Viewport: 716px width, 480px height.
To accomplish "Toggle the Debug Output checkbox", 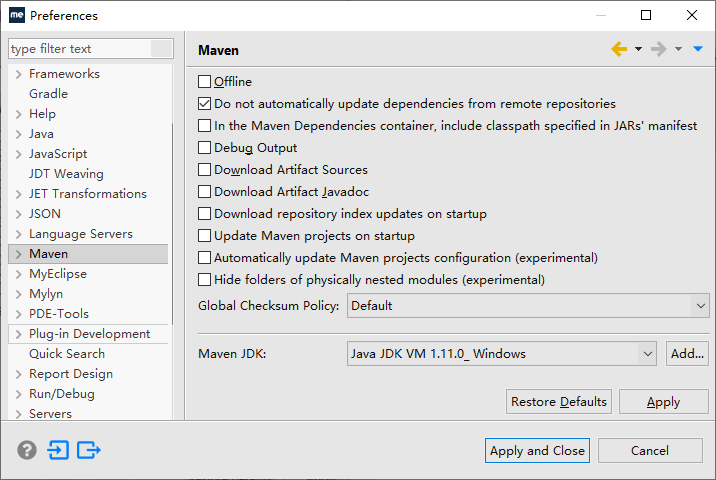I will click(x=205, y=148).
